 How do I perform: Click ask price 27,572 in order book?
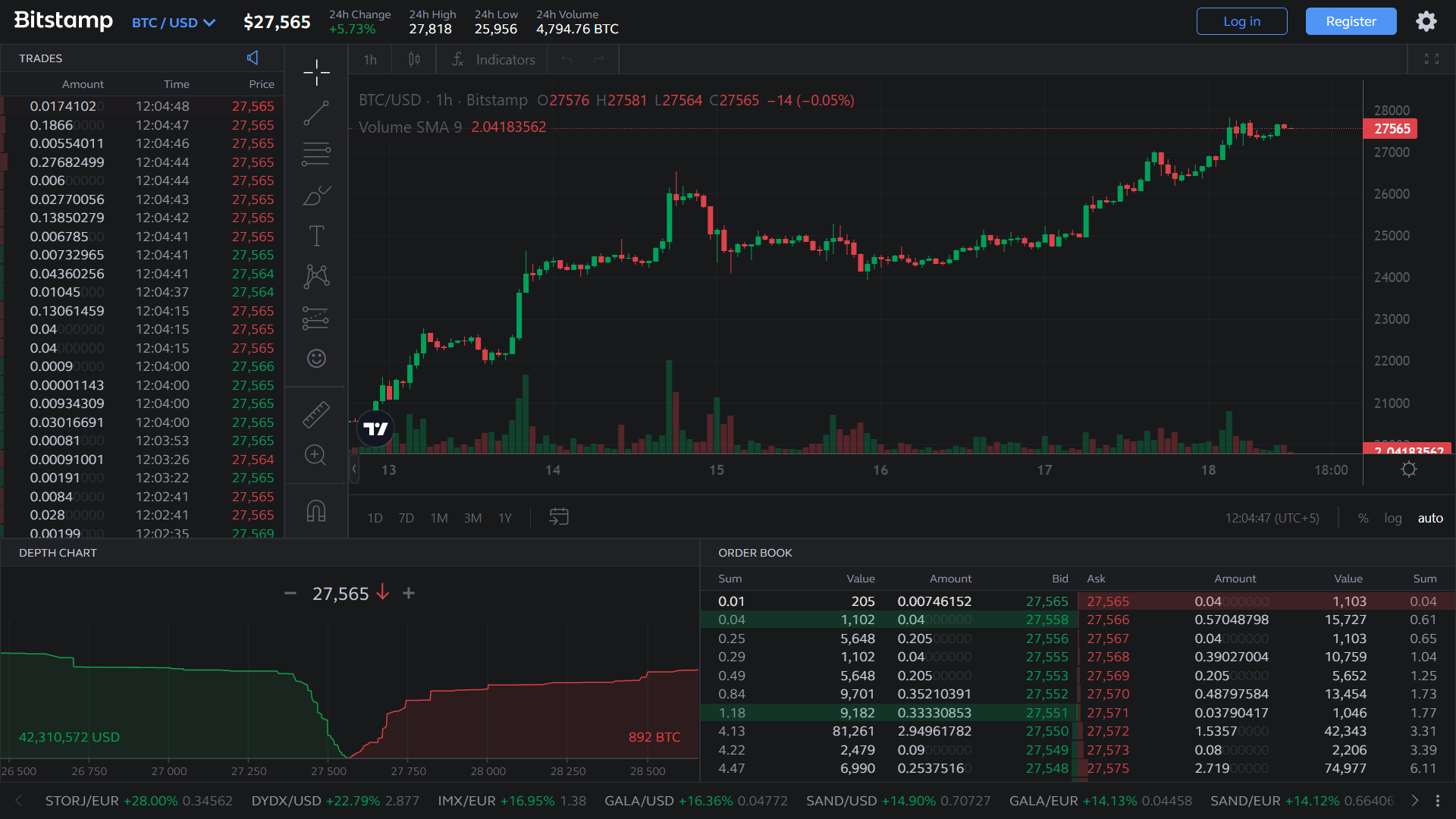pos(1108,731)
